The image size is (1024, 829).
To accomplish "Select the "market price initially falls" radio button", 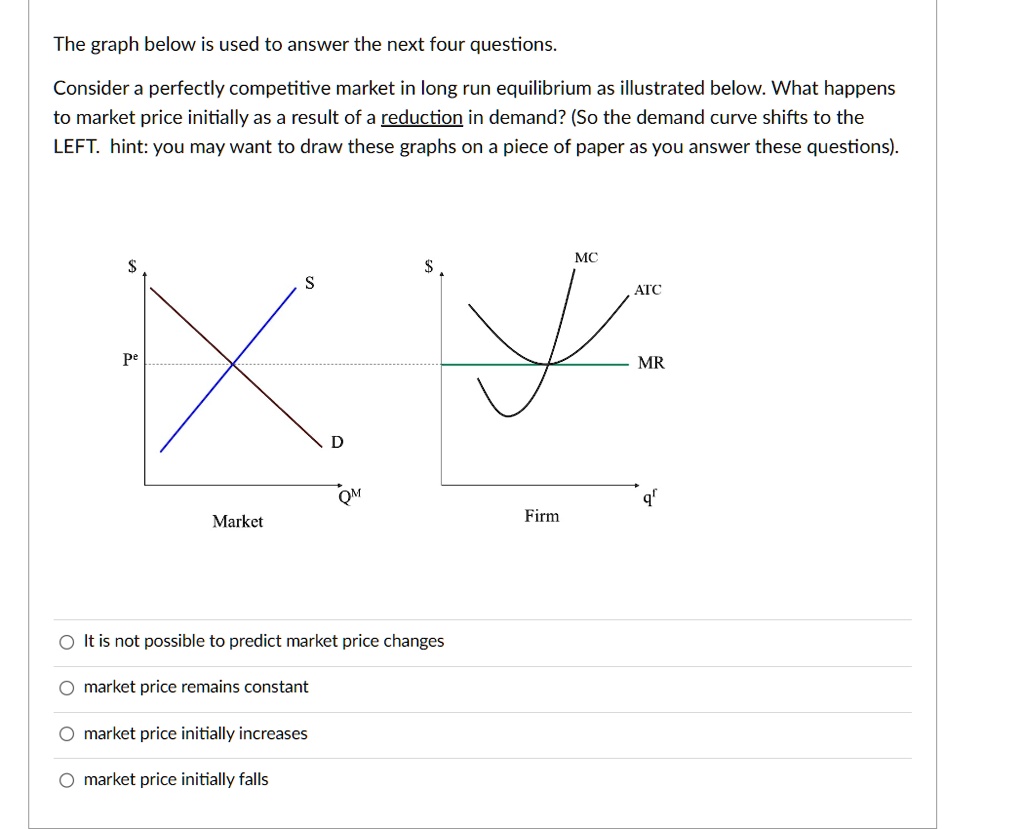I will pos(67,779).
